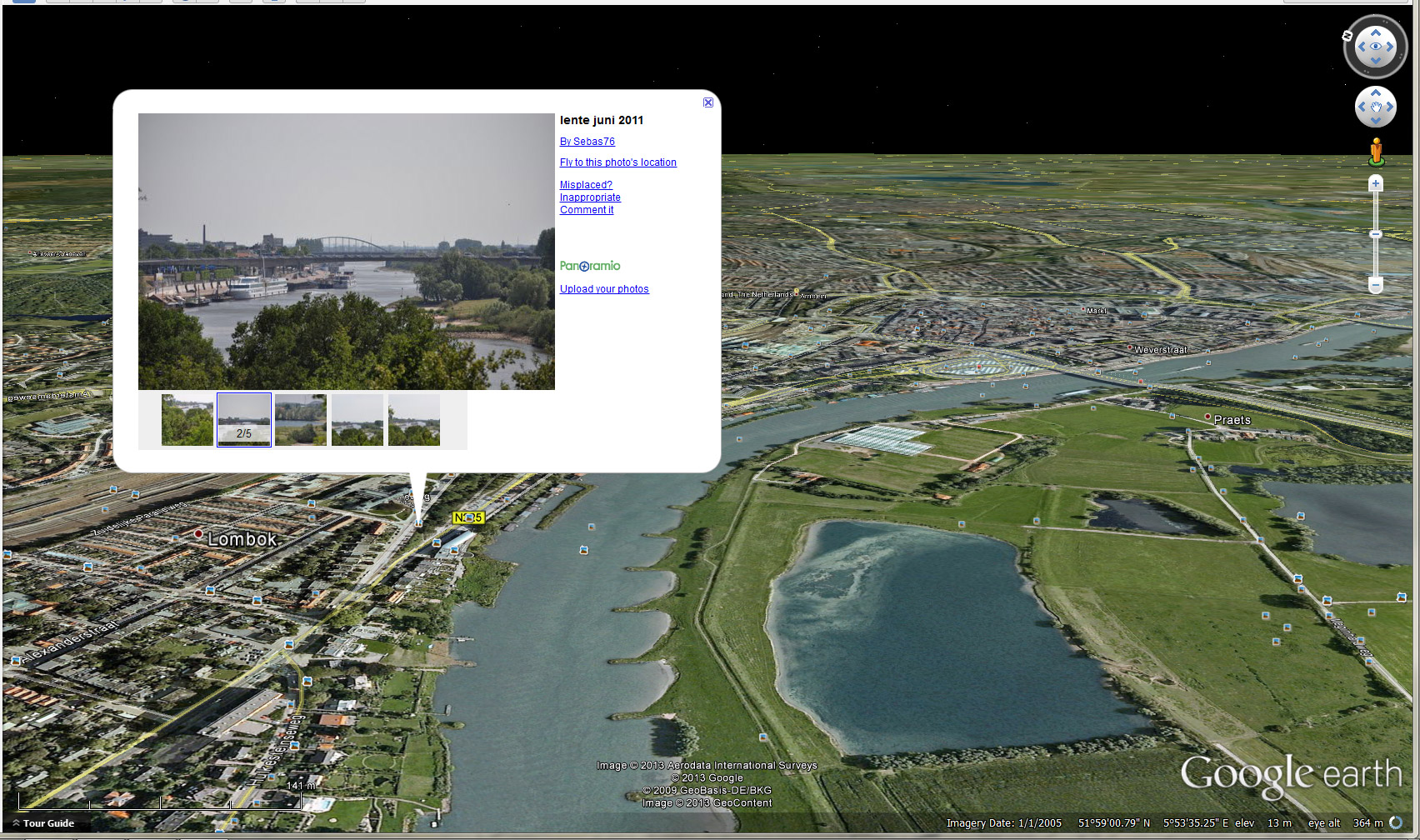Close the photo info balloon
This screenshot has height=840, width=1420.
click(x=708, y=102)
